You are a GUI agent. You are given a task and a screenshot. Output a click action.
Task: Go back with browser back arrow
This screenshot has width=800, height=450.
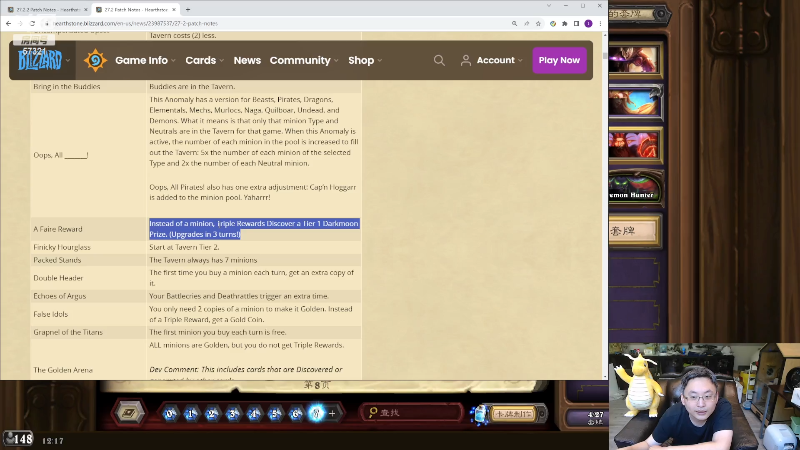8,23
